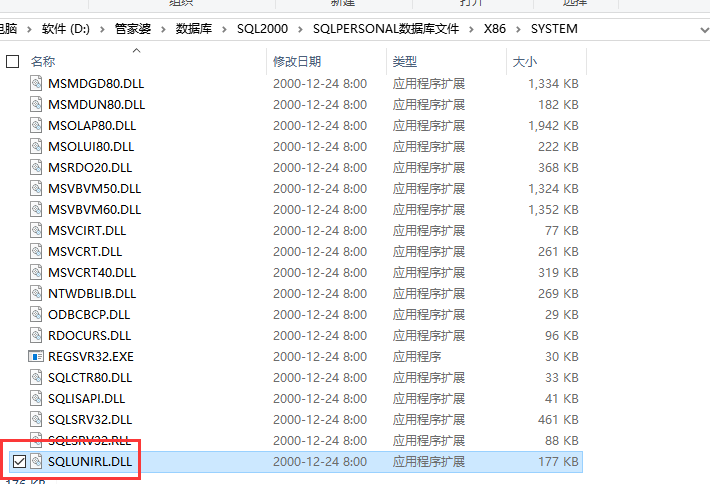The width and height of the screenshot is (710, 484).
Task: Click the SQLISAPI.DLL file icon
Action: point(36,398)
